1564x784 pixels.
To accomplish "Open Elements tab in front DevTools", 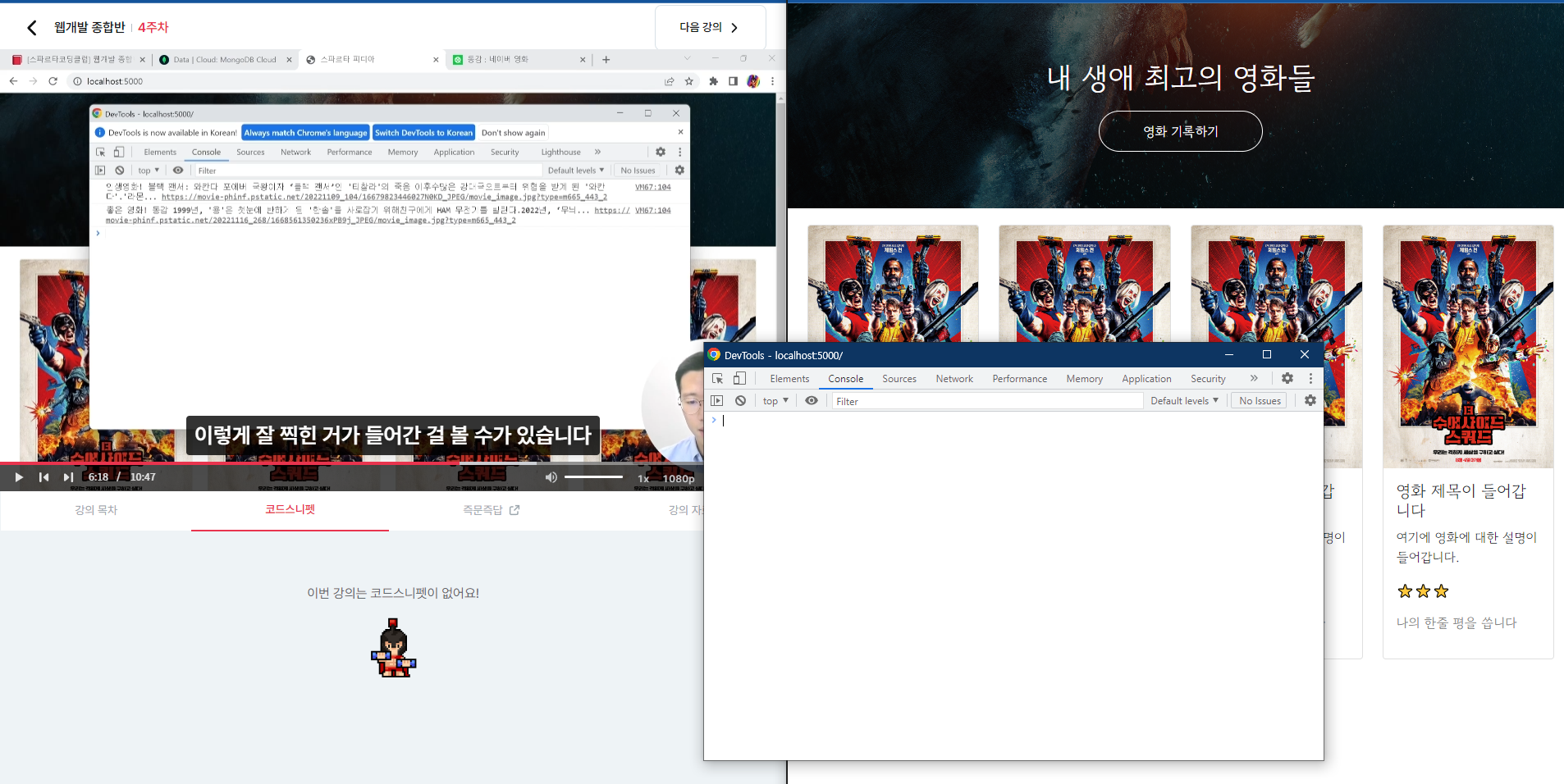I will click(789, 379).
